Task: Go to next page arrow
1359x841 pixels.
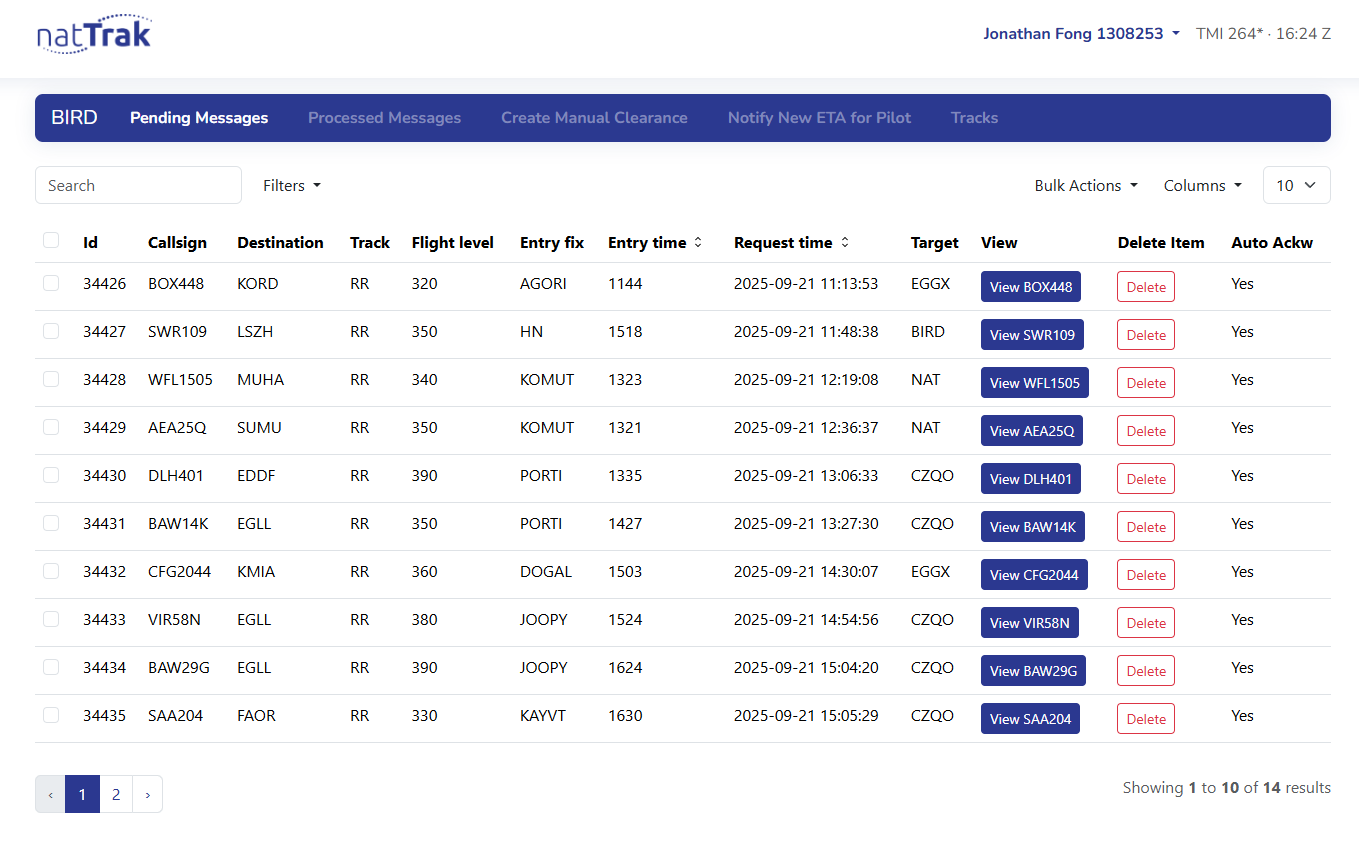Action: coord(147,794)
